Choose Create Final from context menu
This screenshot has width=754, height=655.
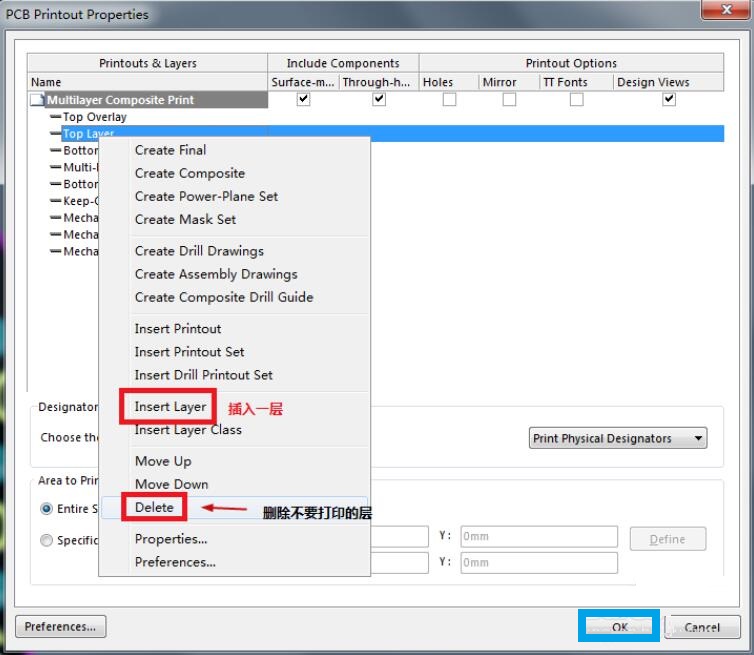coord(170,150)
